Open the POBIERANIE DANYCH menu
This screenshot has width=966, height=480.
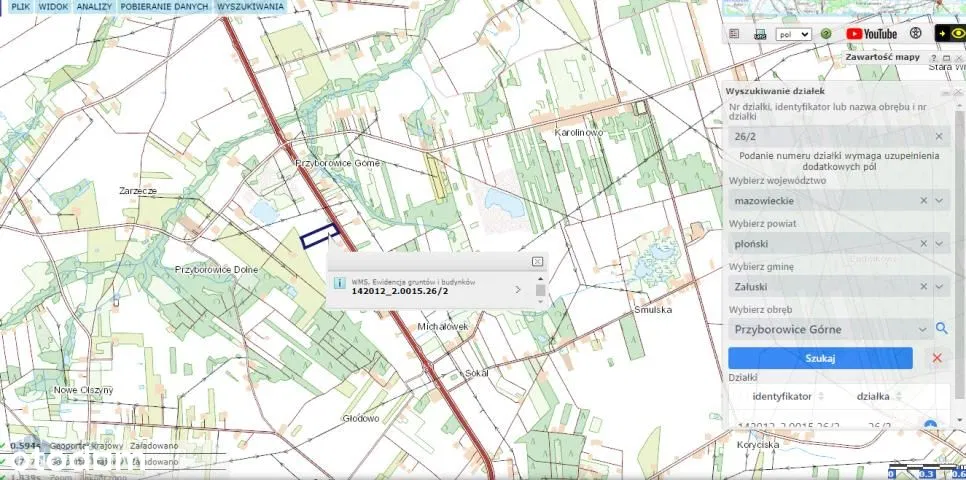pyautogui.click(x=164, y=6)
